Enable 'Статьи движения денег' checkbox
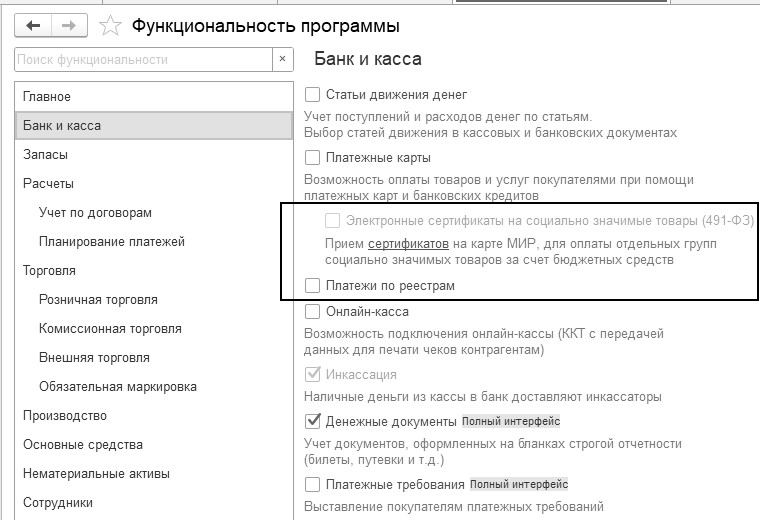Screen dimensions: 760x520 click(x=312, y=95)
